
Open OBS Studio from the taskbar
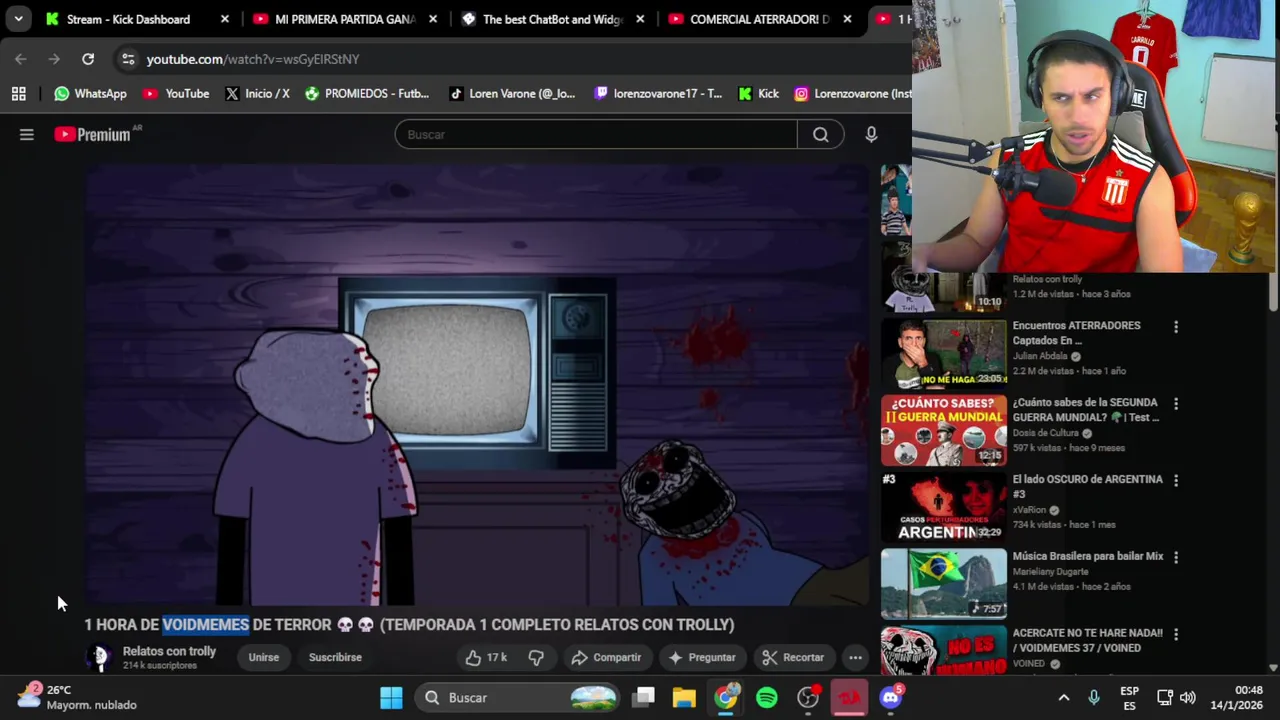point(808,697)
